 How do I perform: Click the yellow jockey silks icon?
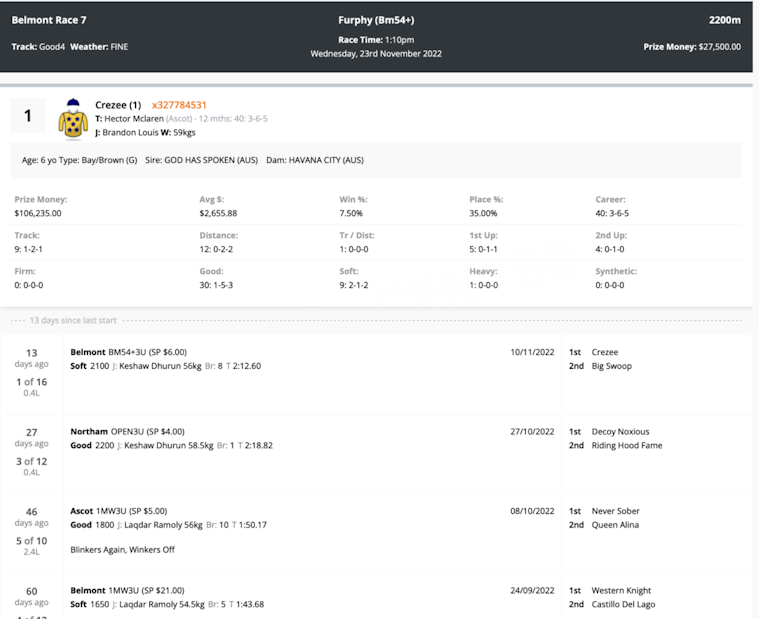pos(73,119)
